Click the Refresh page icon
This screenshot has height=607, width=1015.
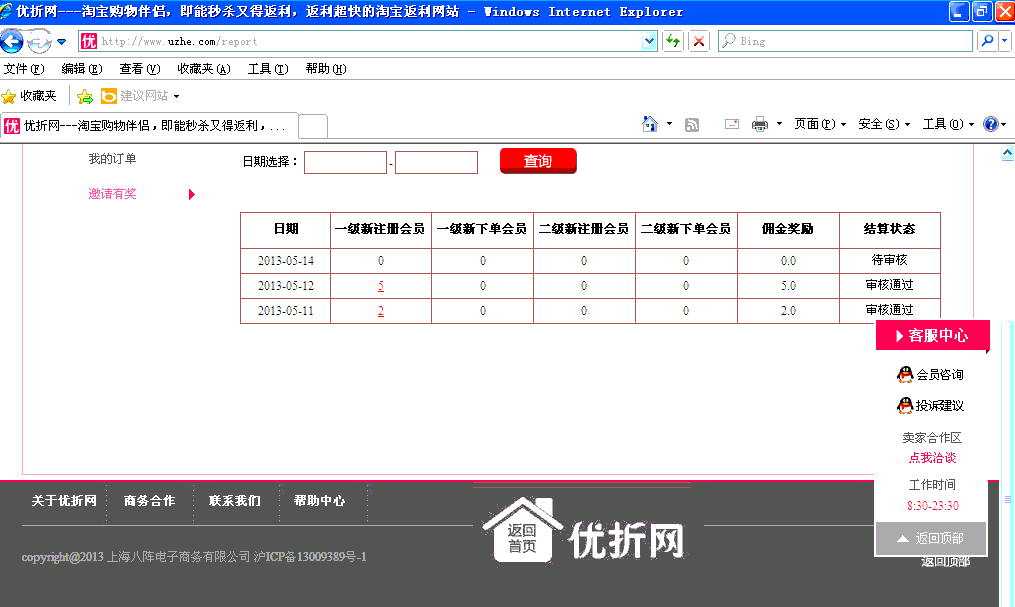673,41
